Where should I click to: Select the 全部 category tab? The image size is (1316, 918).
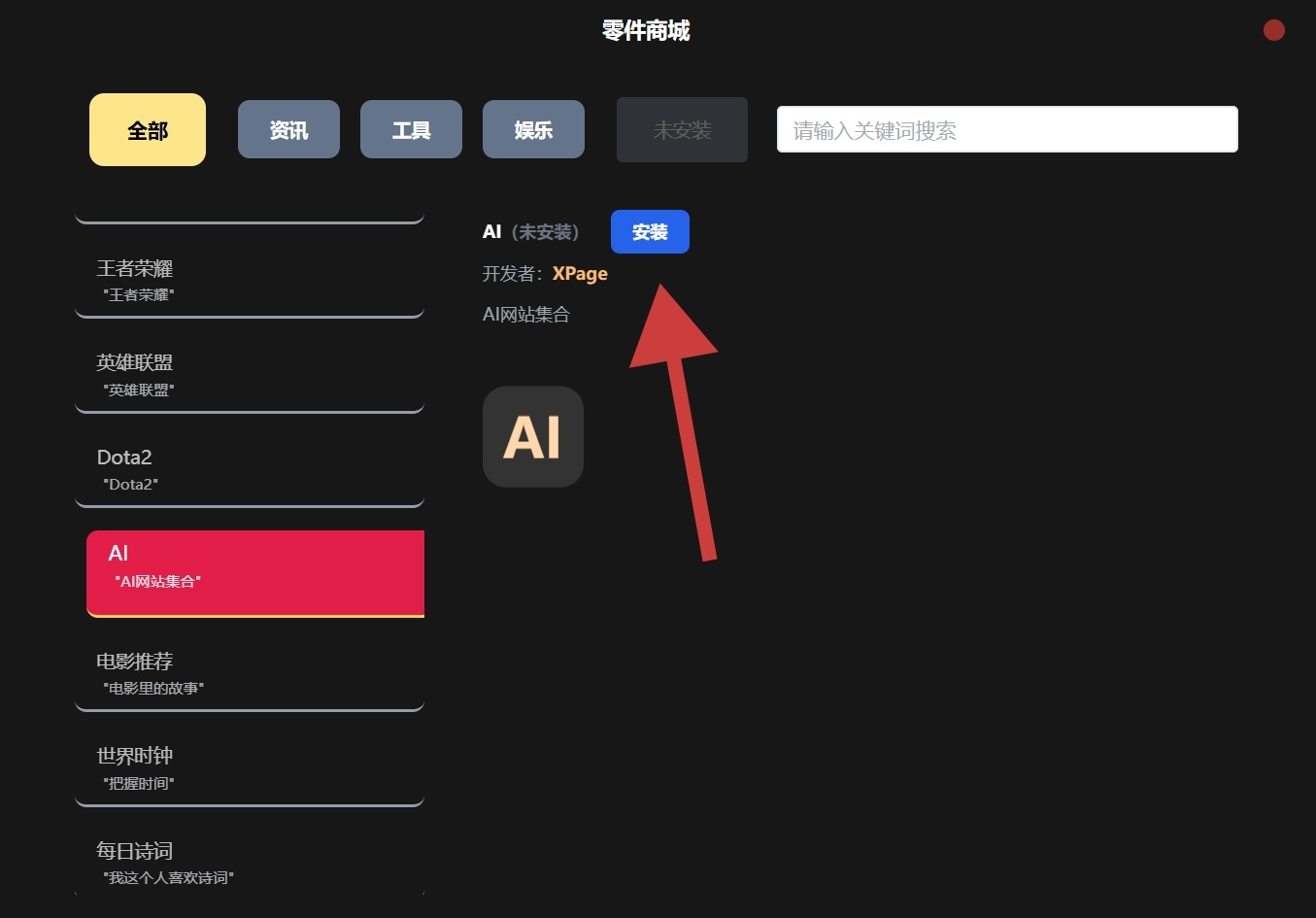148,130
